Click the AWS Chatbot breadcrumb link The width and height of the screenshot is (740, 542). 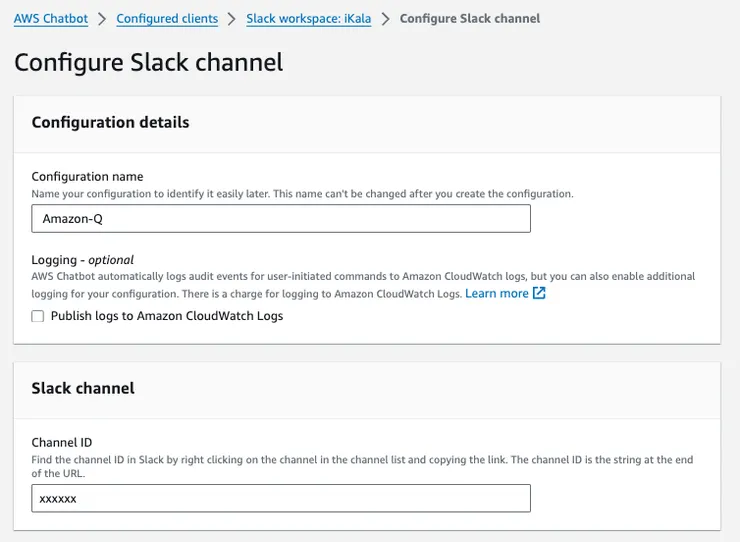pos(51,19)
